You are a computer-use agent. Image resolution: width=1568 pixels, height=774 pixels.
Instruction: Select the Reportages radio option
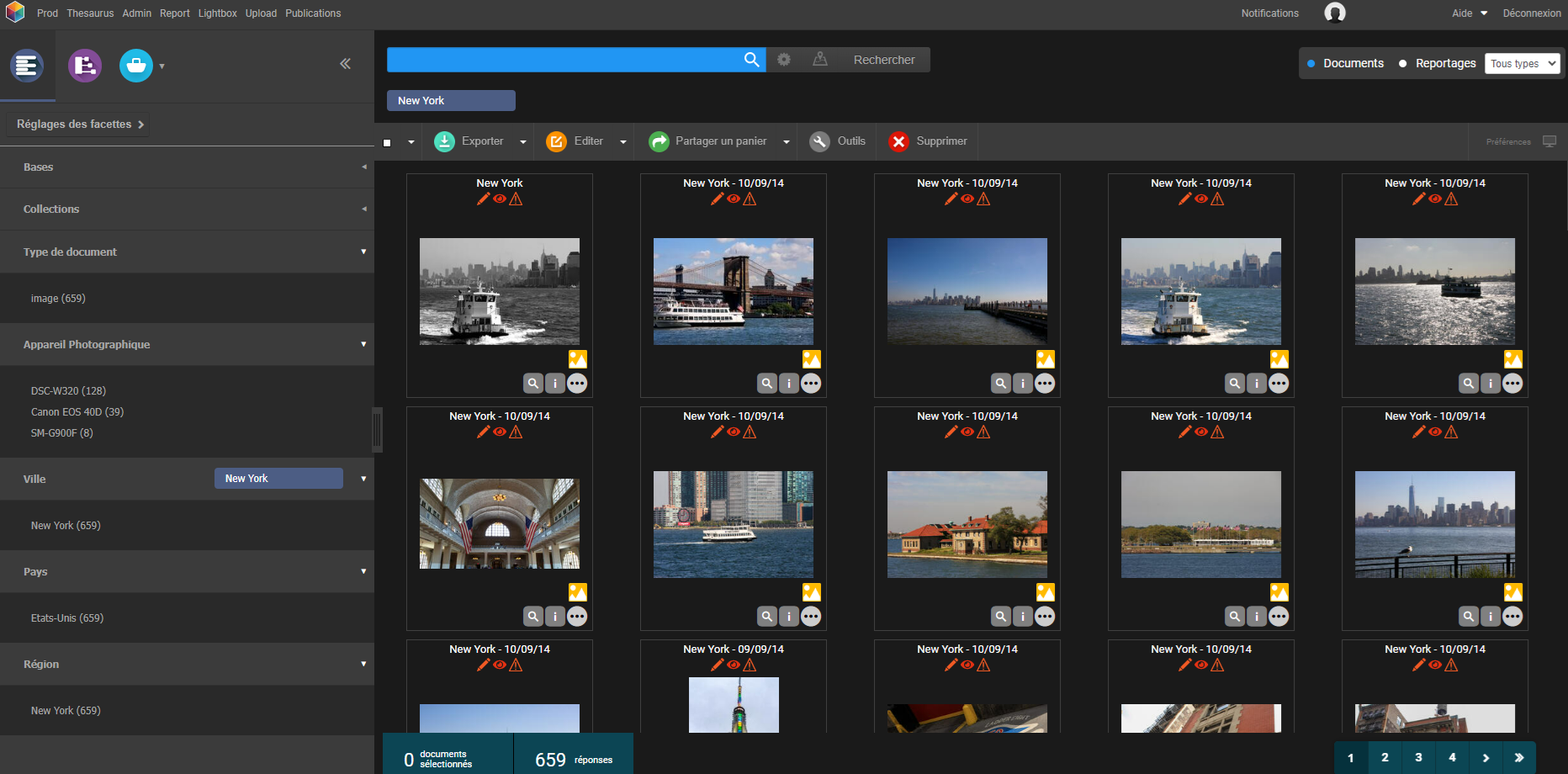click(1402, 64)
